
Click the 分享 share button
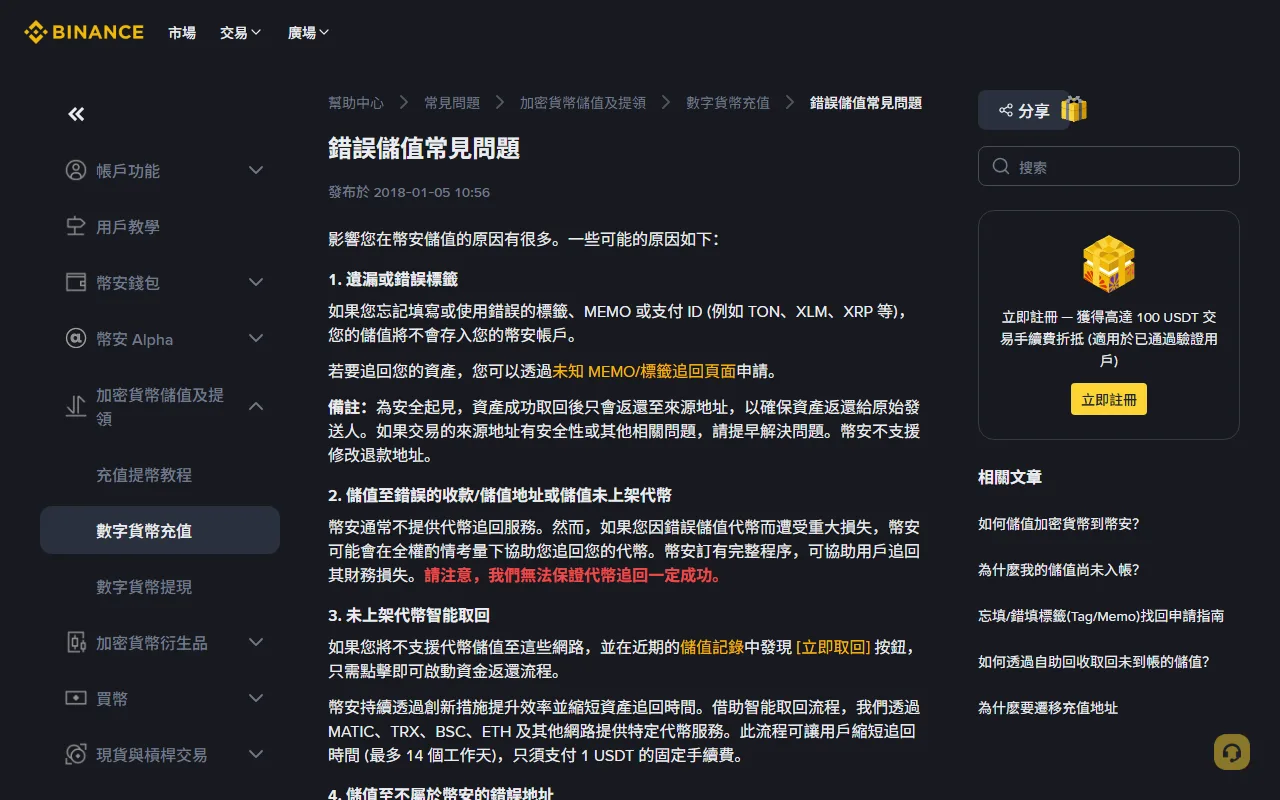point(1024,110)
